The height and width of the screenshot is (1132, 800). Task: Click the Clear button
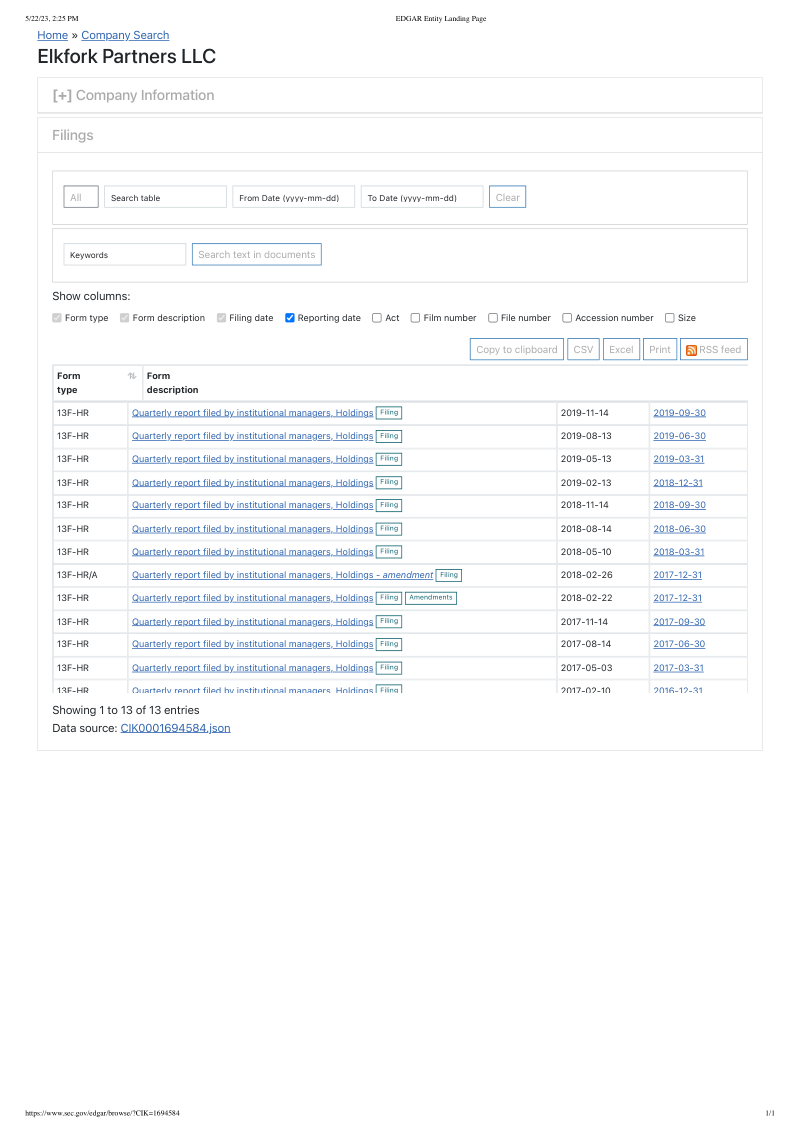508,197
